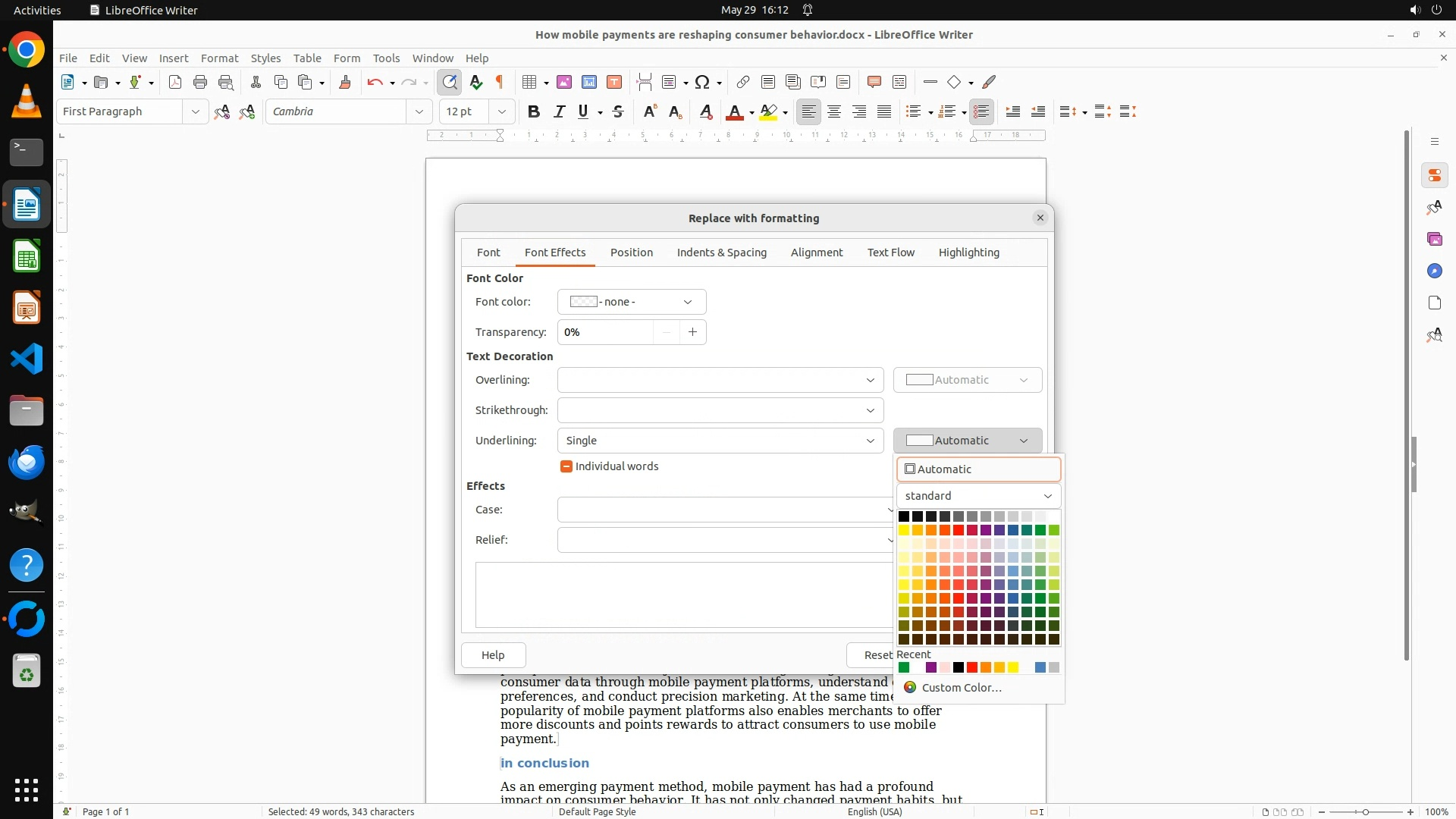This screenshot has height=819, width=1456.
Task: Toggle the Individual words checkbox
Action: pyautogui.click(x=566, y=466)
